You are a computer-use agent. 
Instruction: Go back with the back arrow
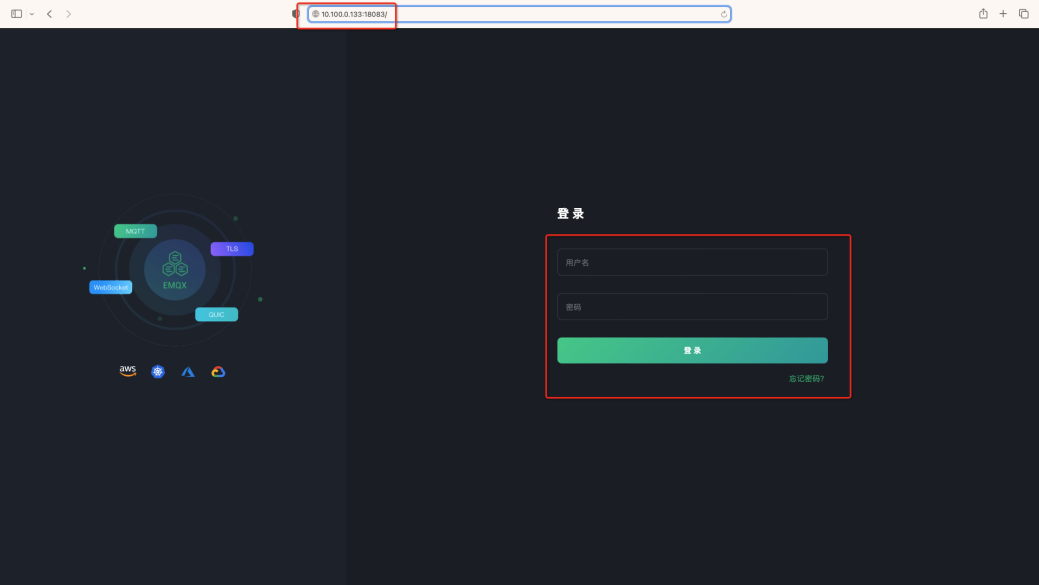coord(49,14)
